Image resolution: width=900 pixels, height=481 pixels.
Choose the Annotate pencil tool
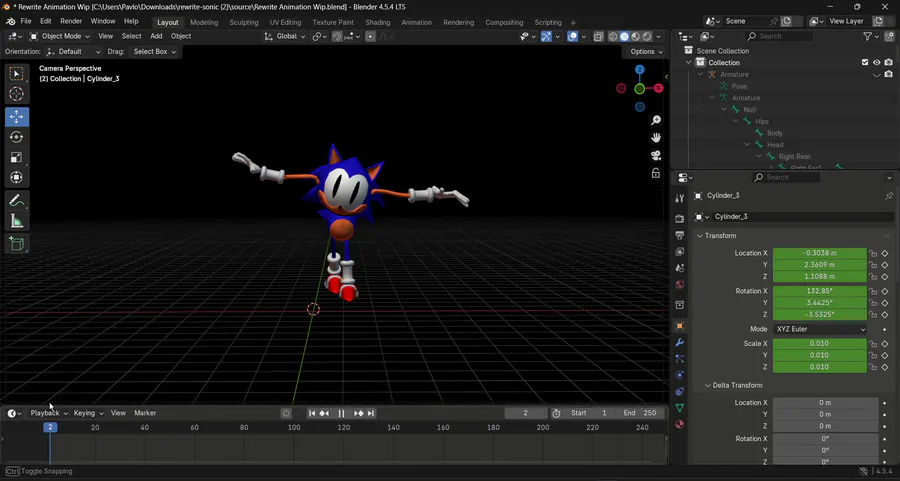[x=17, y=201]
